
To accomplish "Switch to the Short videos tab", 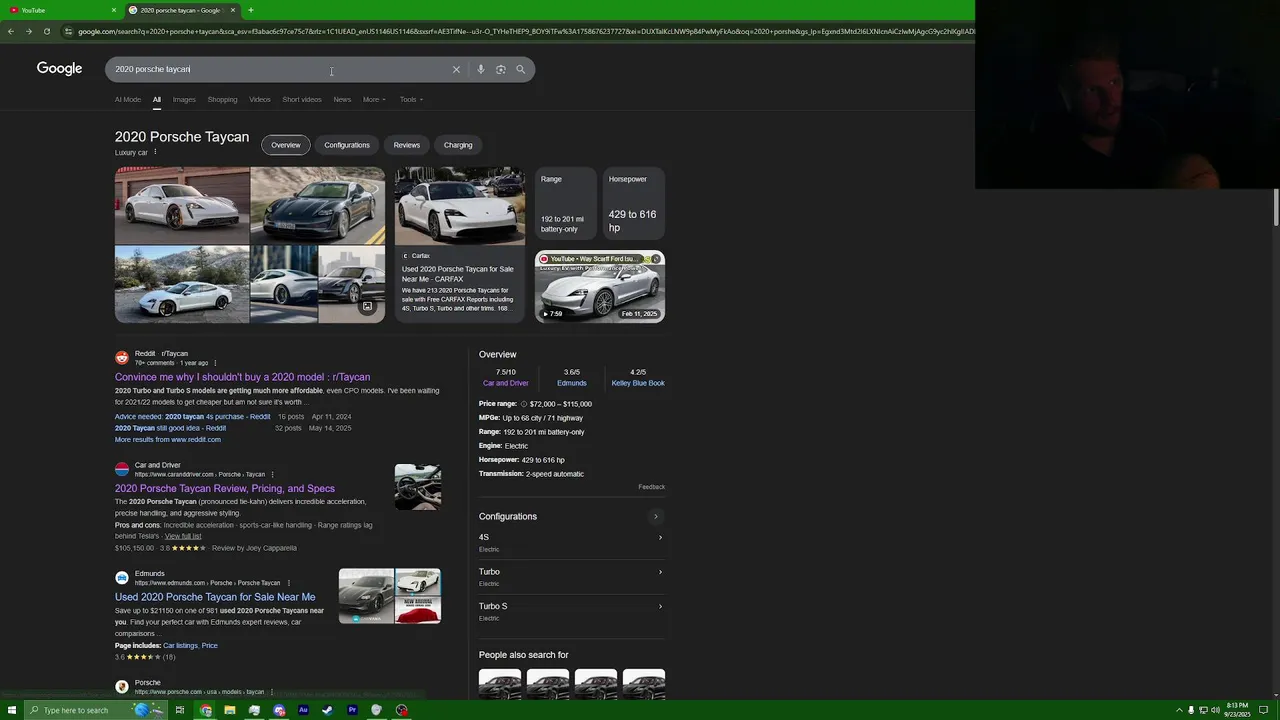I will 302,99.
